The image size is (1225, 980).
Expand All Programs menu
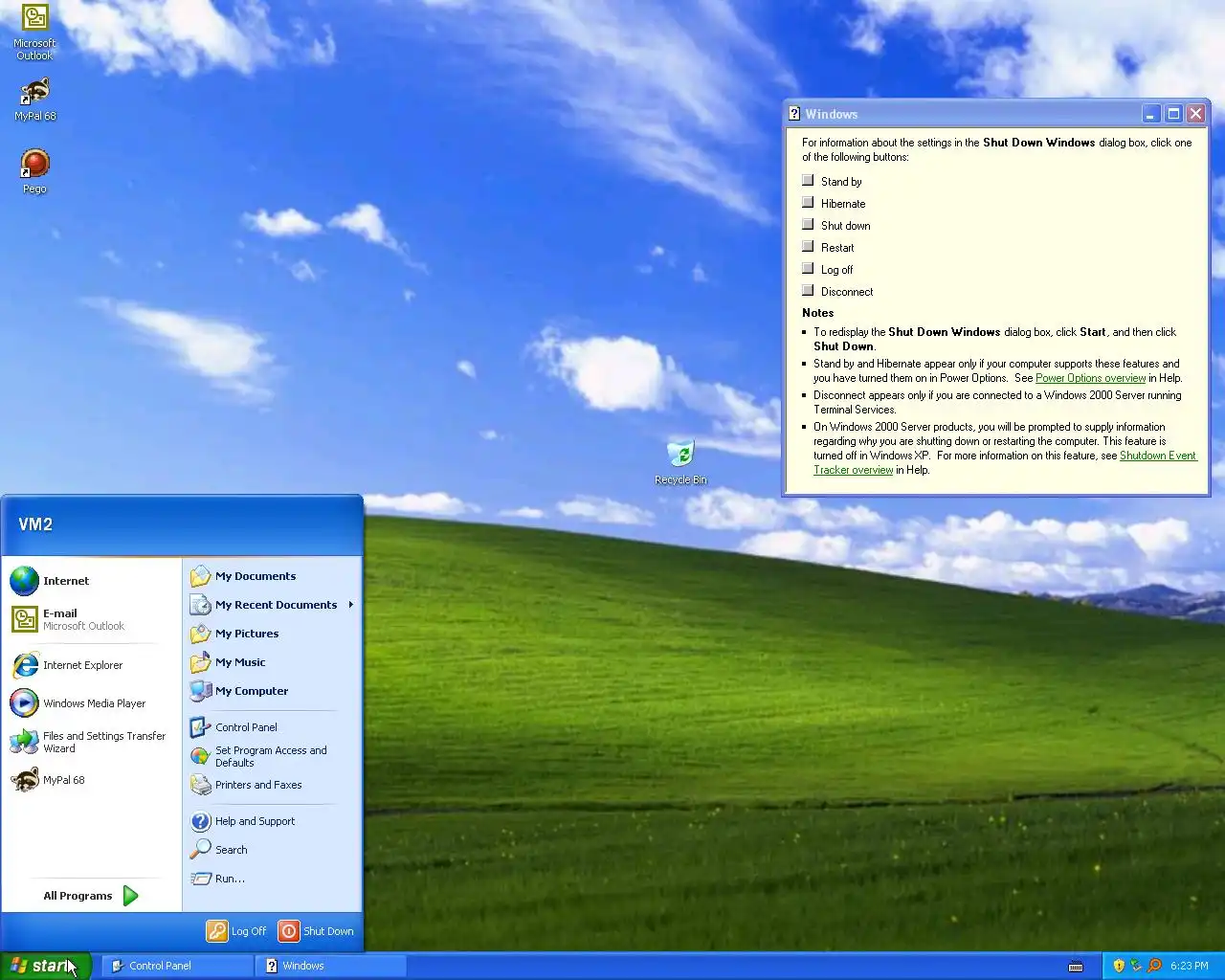click(x=92, y=896)
